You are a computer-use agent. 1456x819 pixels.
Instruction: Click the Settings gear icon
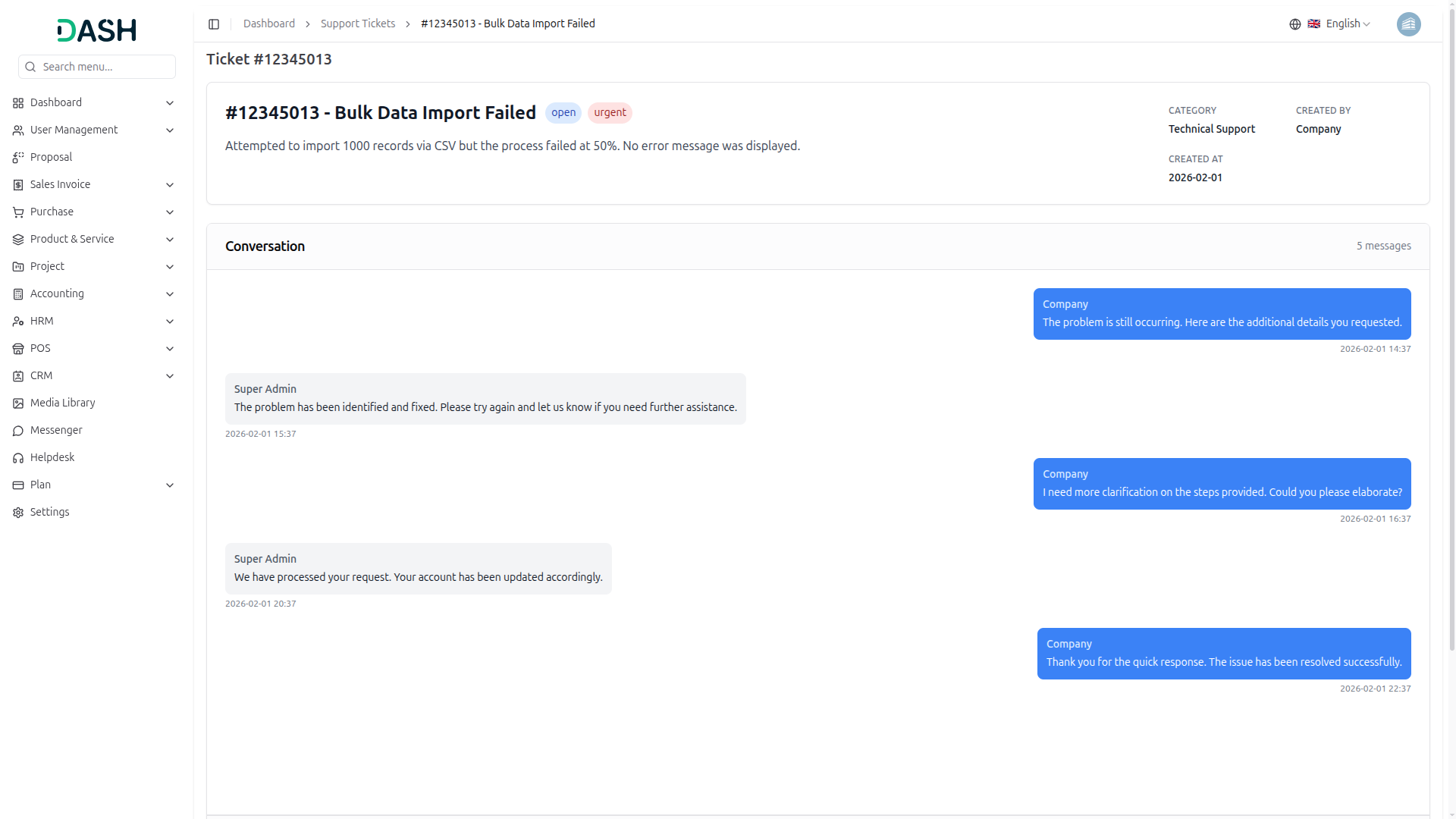pyautogui.click(x=18, y=513)
